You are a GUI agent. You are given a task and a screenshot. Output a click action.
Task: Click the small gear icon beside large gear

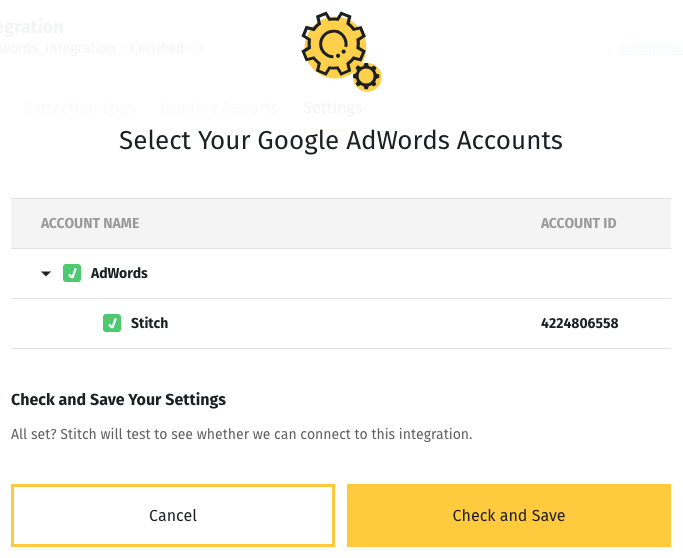(x=367, y=77)
